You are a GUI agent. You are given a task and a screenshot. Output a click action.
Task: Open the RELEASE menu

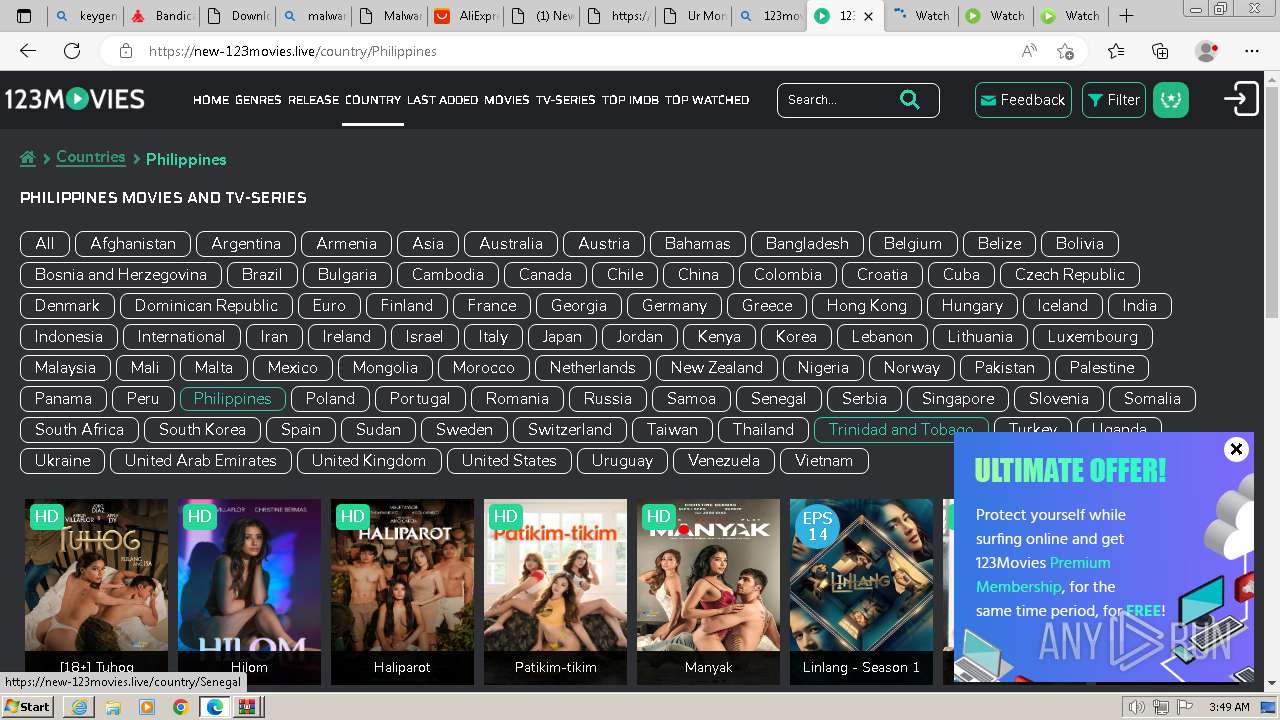314,100
